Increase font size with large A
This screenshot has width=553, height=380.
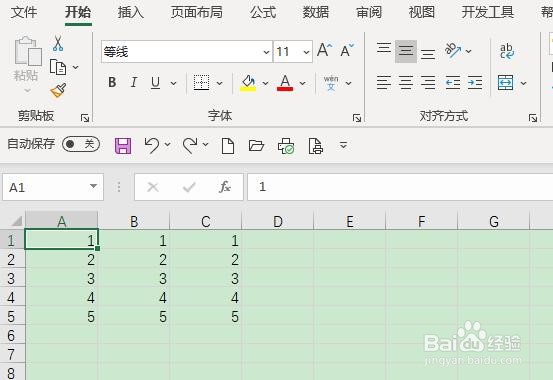(x=324, y=51)
